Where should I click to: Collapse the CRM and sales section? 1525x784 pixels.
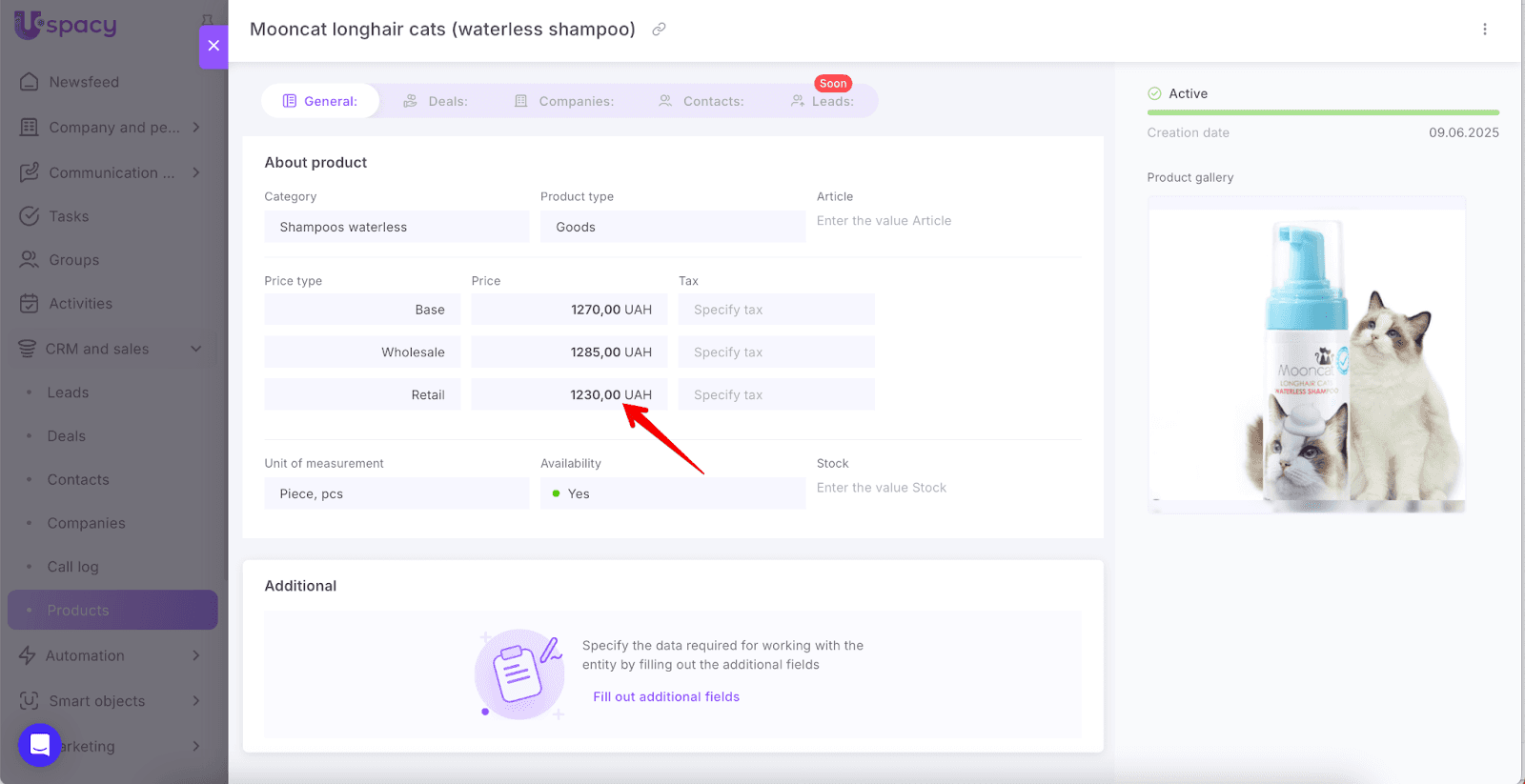coord(195,349)
